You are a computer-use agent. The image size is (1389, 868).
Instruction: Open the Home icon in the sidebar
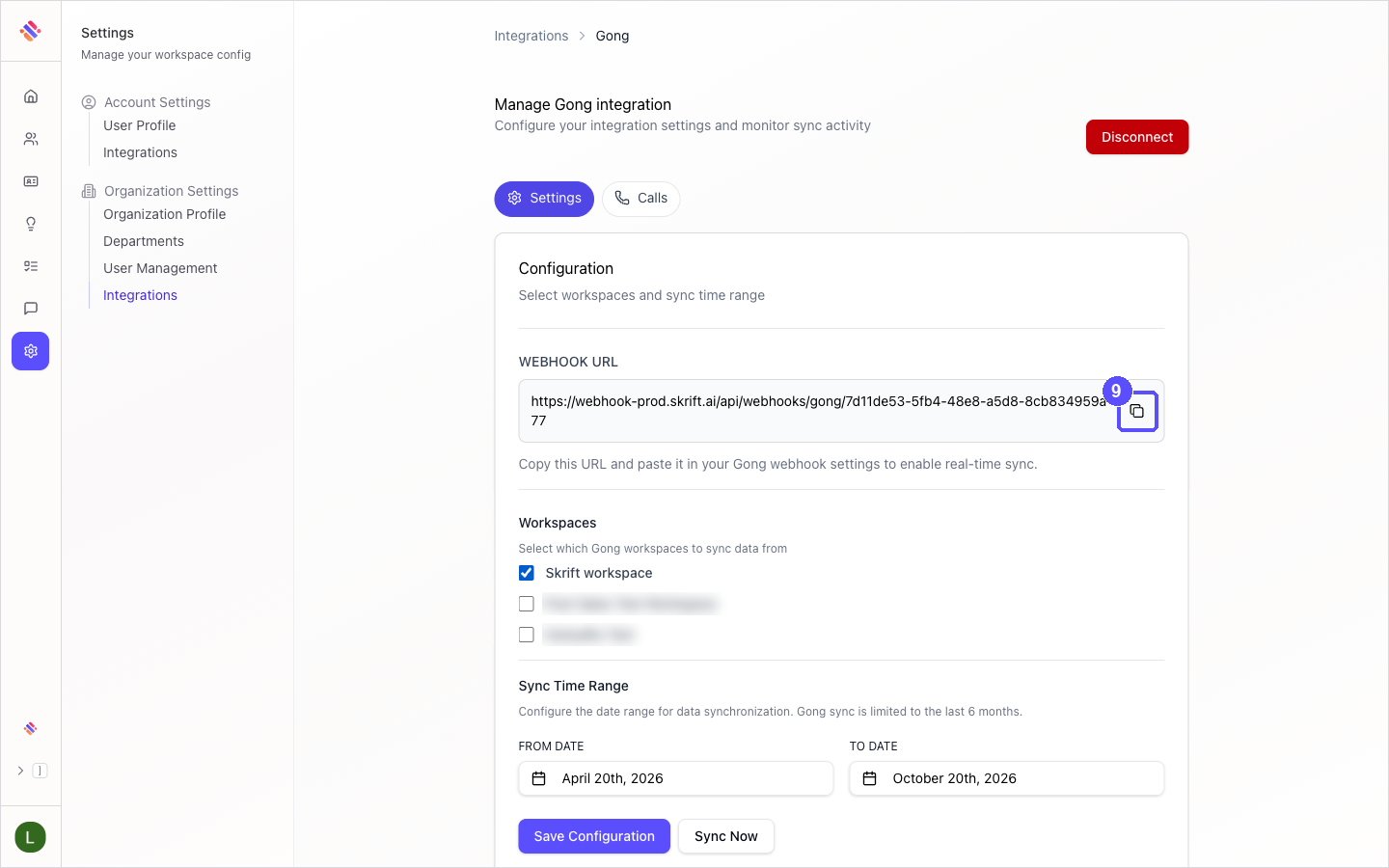tap(31, 96)
